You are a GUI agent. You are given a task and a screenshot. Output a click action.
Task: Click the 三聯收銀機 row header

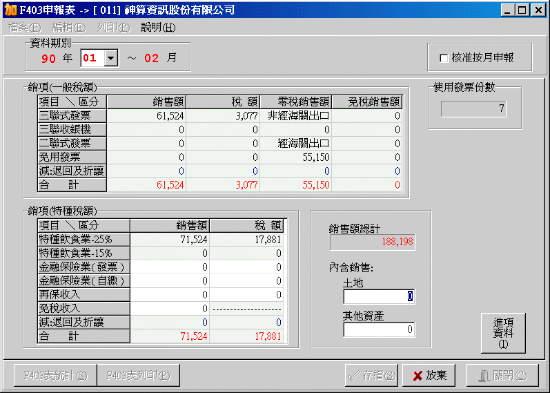[72, 129]
